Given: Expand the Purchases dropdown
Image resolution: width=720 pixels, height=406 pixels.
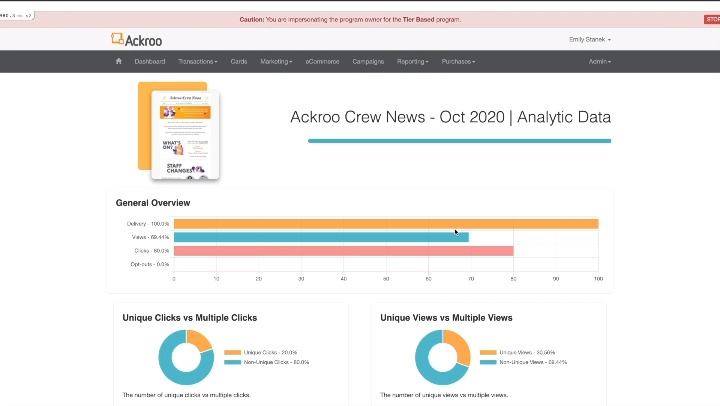Looking at the screenshot, I should pos(458,62).
